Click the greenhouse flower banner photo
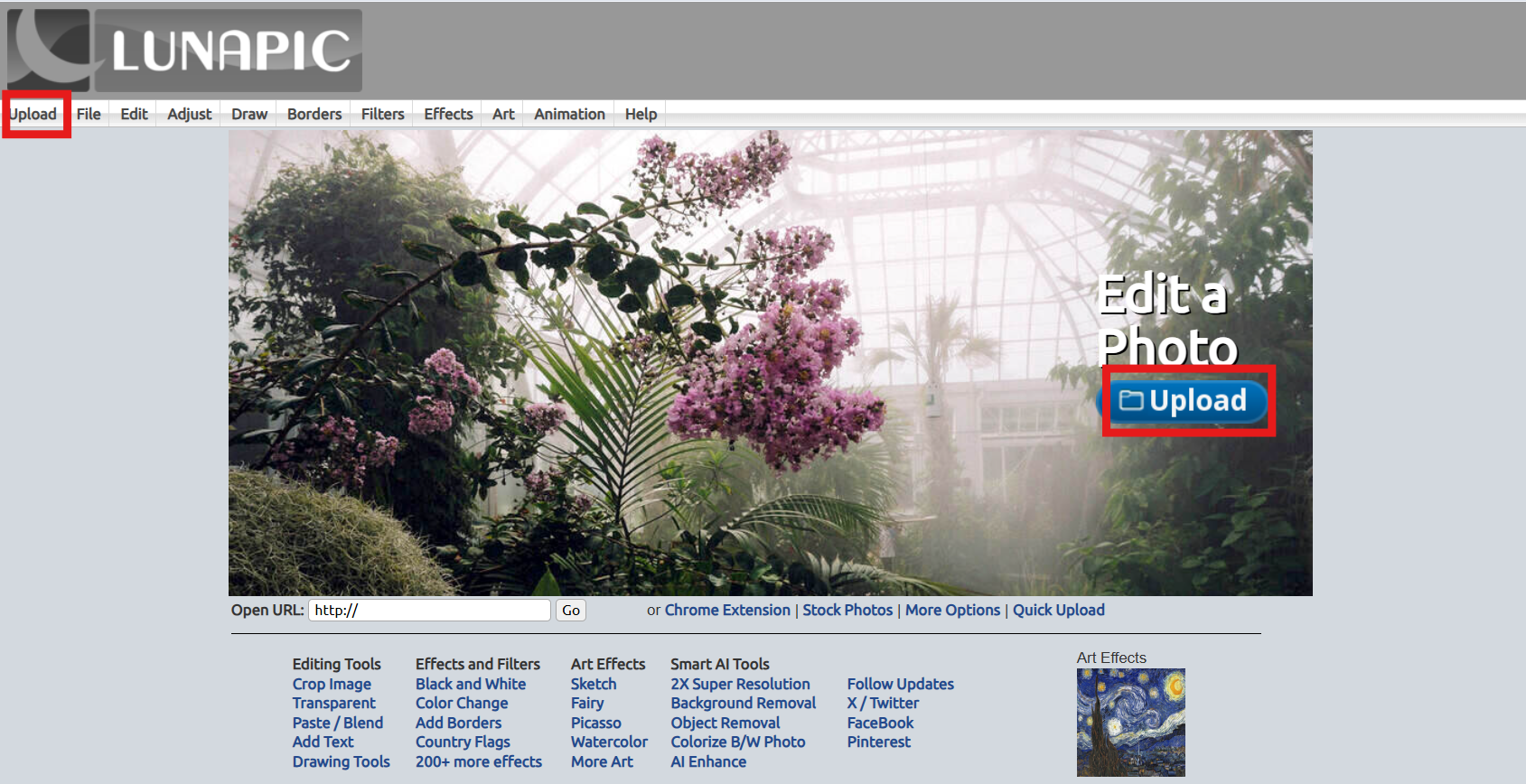Image resolution: width=1526 pixels, height=784 pixels. (x=771, y=363)
